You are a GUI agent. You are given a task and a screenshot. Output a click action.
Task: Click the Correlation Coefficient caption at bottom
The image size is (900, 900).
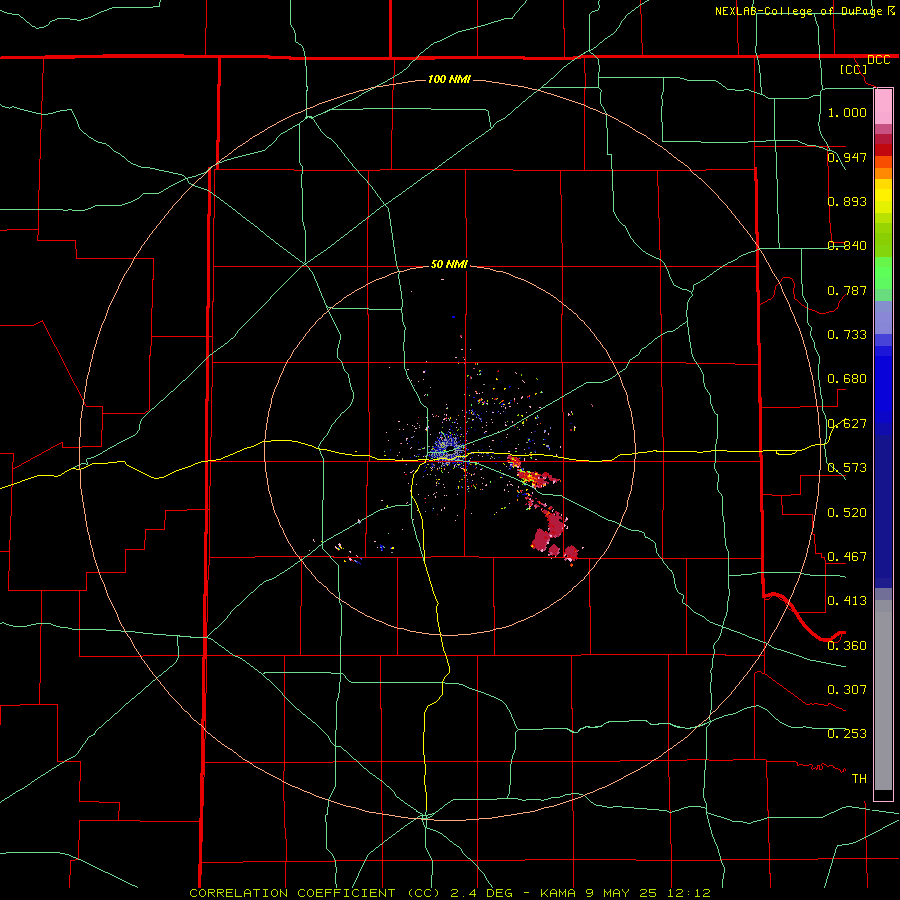coord(449,893)
